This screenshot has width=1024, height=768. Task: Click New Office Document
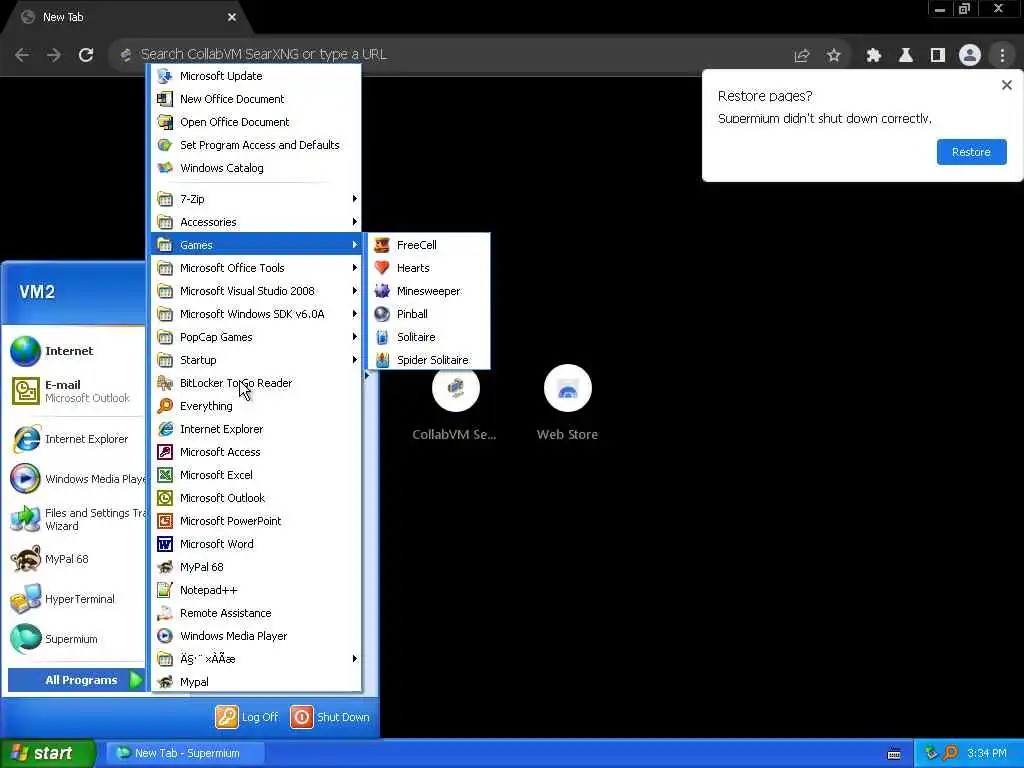click(256, 99)
